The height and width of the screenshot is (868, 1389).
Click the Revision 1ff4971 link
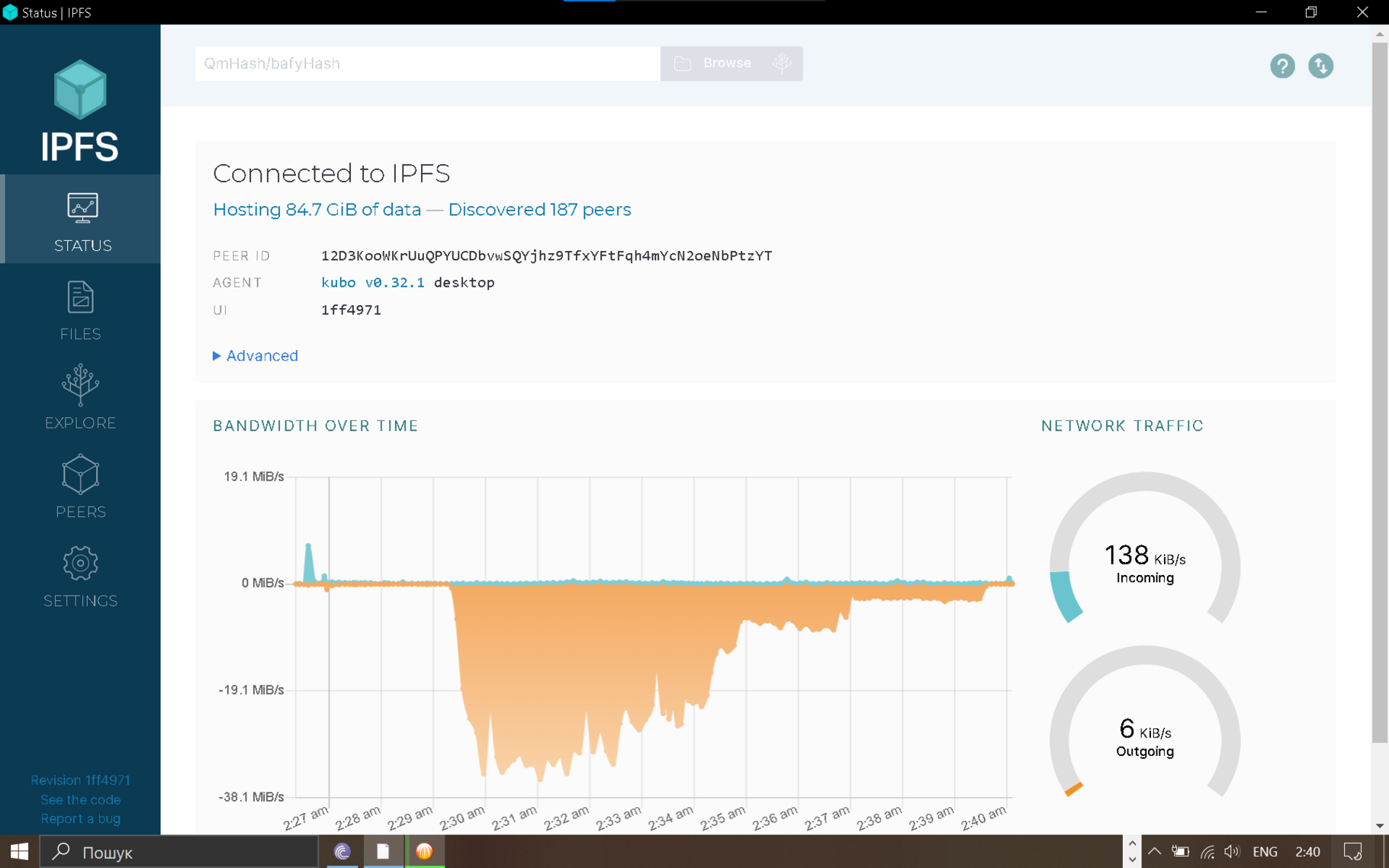(80, 780)
